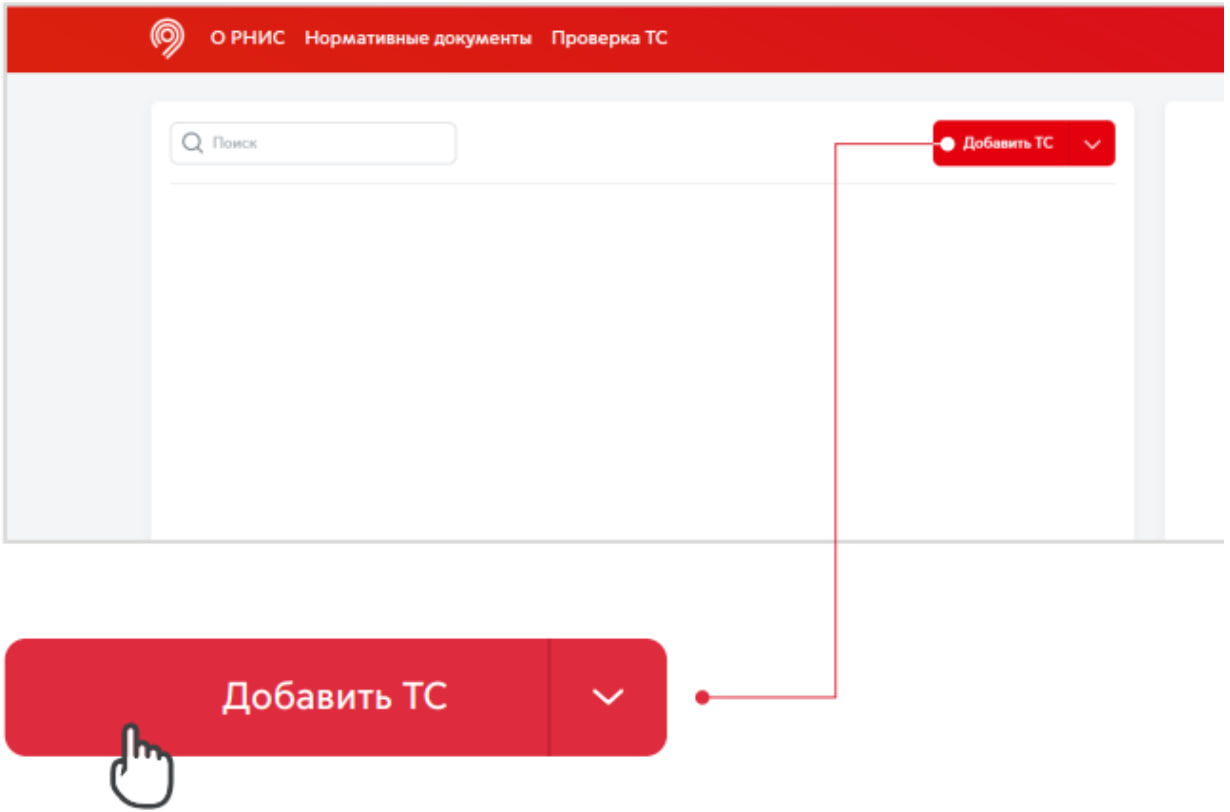The image size is (1230, 812).
Task: Go to Проверка ТС page
Action: click(609, 39)
